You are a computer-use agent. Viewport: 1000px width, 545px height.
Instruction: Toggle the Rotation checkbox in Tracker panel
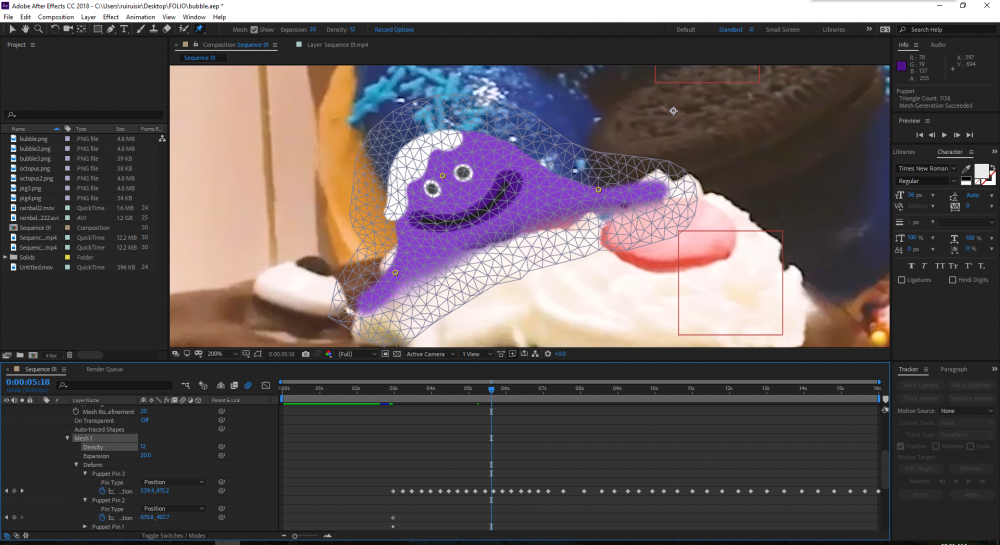[936, 446]
